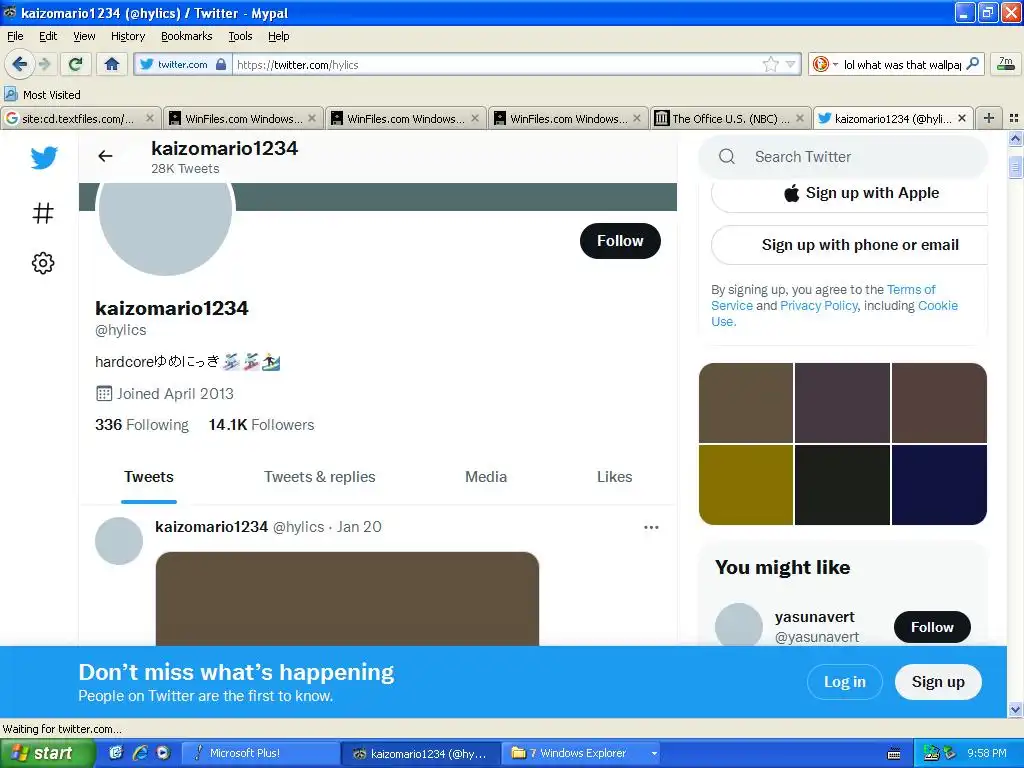Bookmark this page with the star icon
Viewport: 1024px width, 768px height.
coord(771,64)
